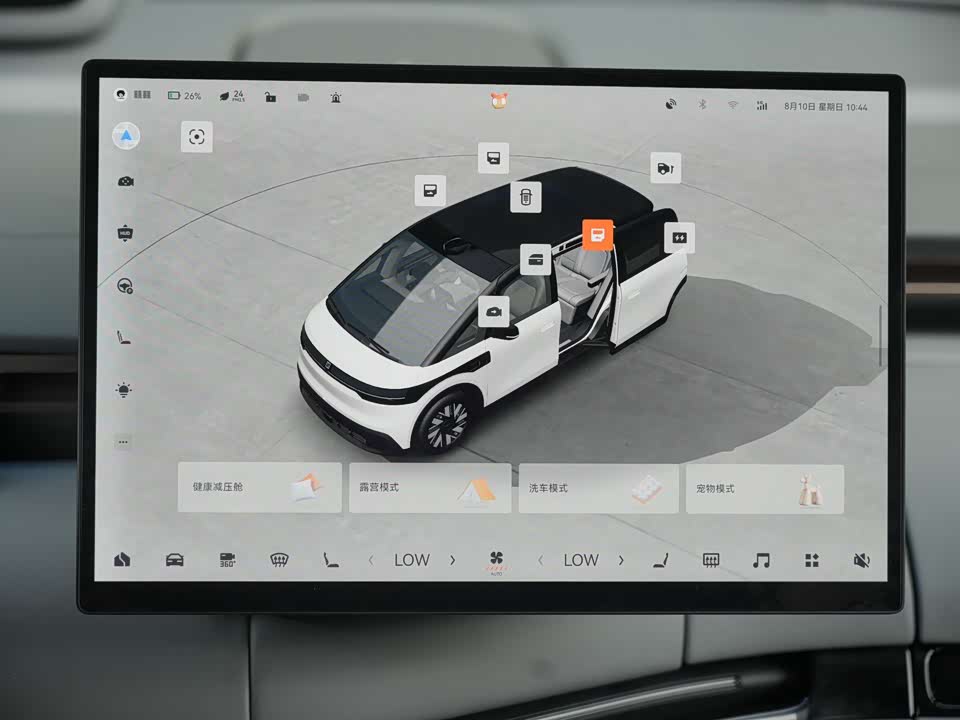Open the music player from the dock
The height and width of the screenshot is (720, 960).
click(761, 560)
